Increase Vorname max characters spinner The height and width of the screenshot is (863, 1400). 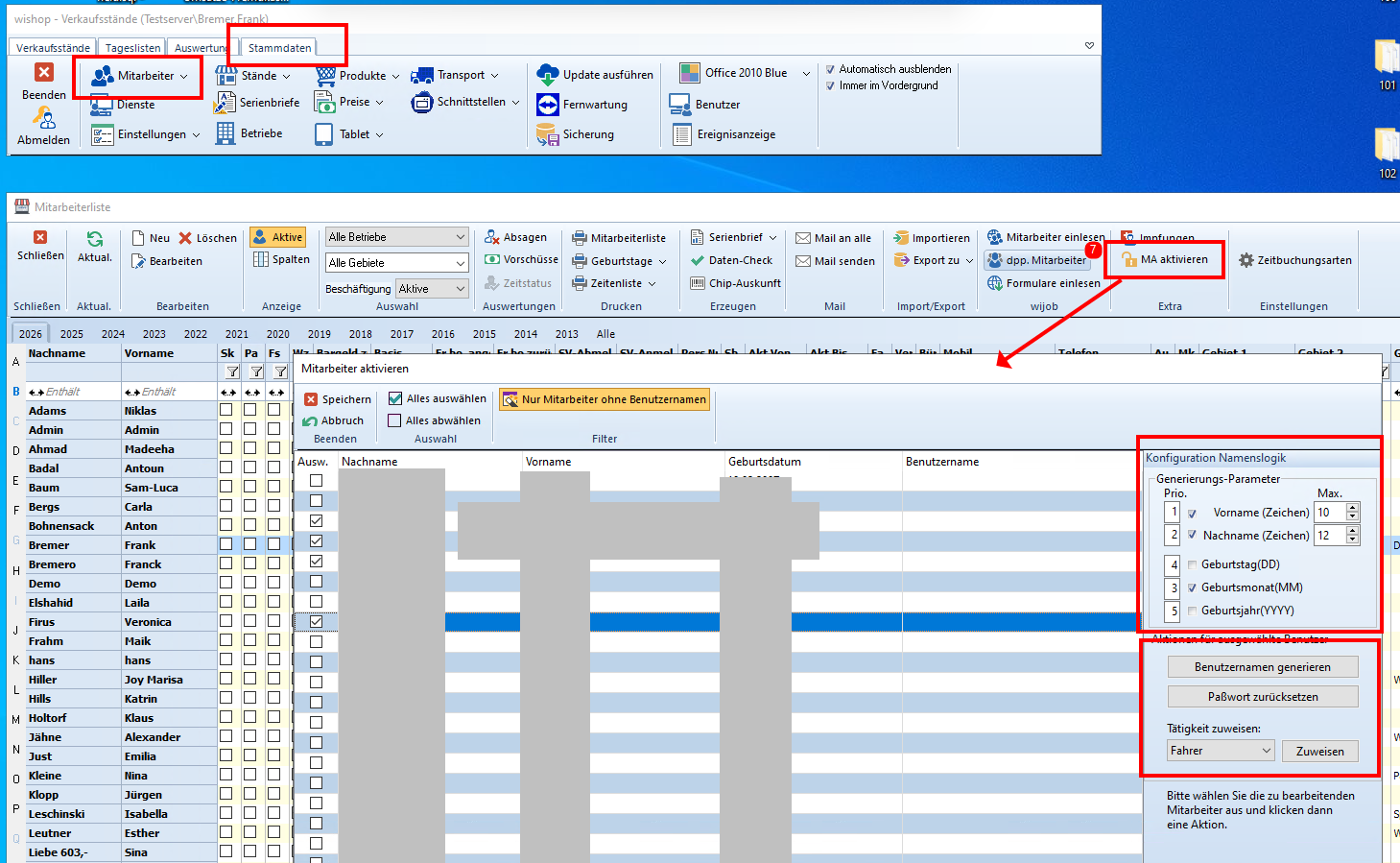(x=1352, y=508)
